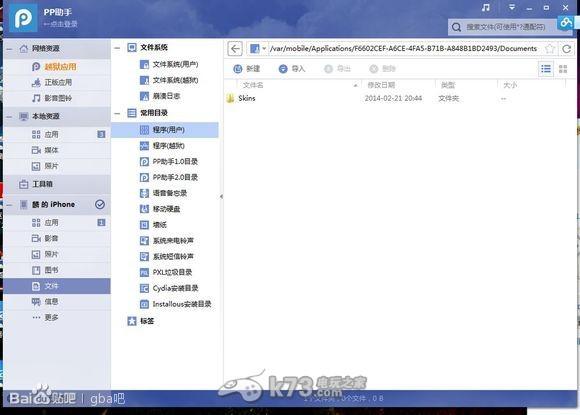Switch to list view
This screenshot has height=415, width=580.
click(x=546, y=69)
